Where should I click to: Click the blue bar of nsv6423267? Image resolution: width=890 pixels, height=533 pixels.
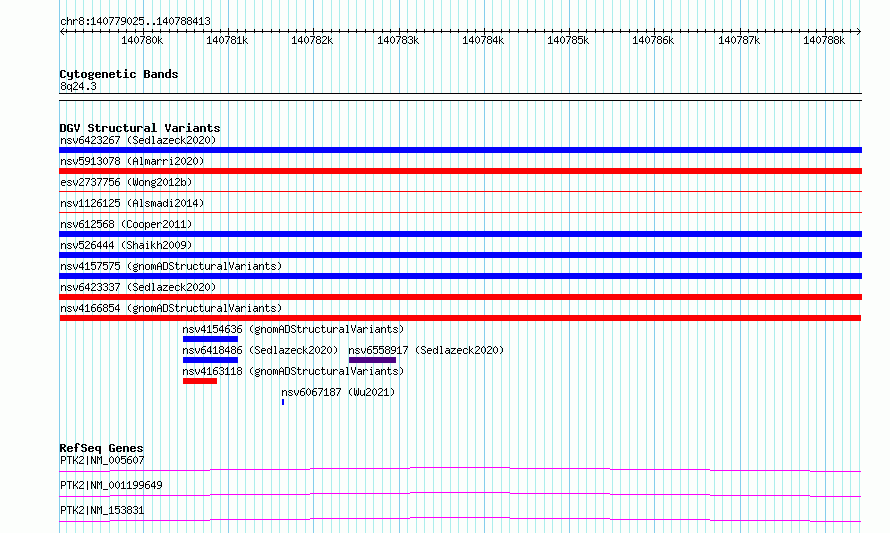460,150
